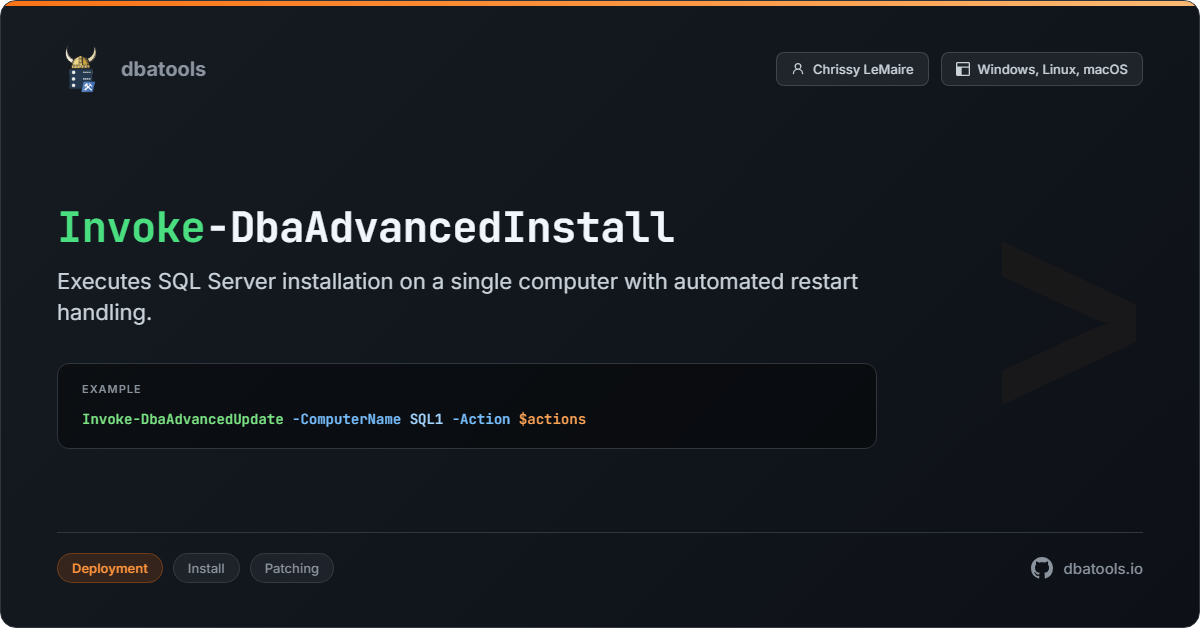Viewport: 1200px width, 628px height.
Task: Click the user icon beside Chrissy LeMaire
Action: coord(797,69)
